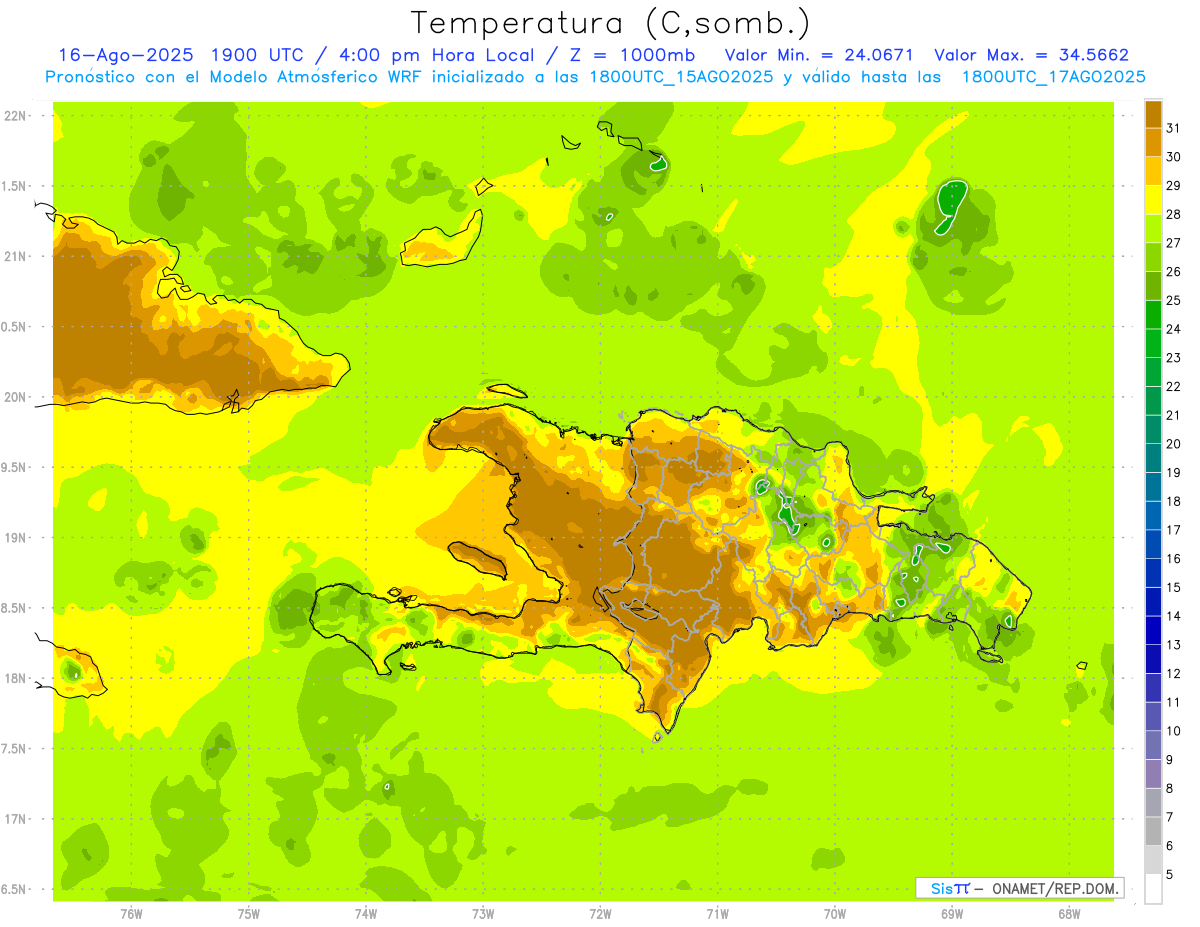Click the colorbar label "22"

1174,387
